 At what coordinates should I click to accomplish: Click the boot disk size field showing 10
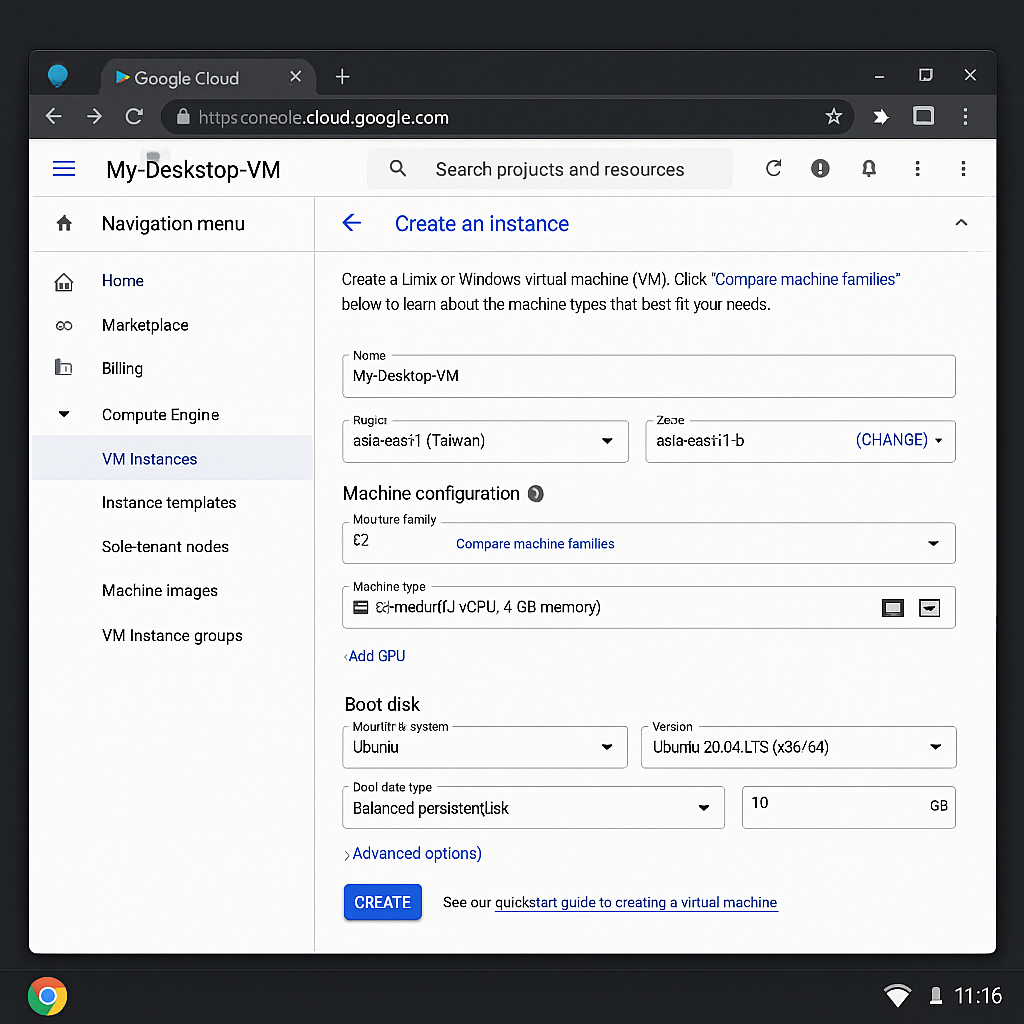click(x=848, y=808)
